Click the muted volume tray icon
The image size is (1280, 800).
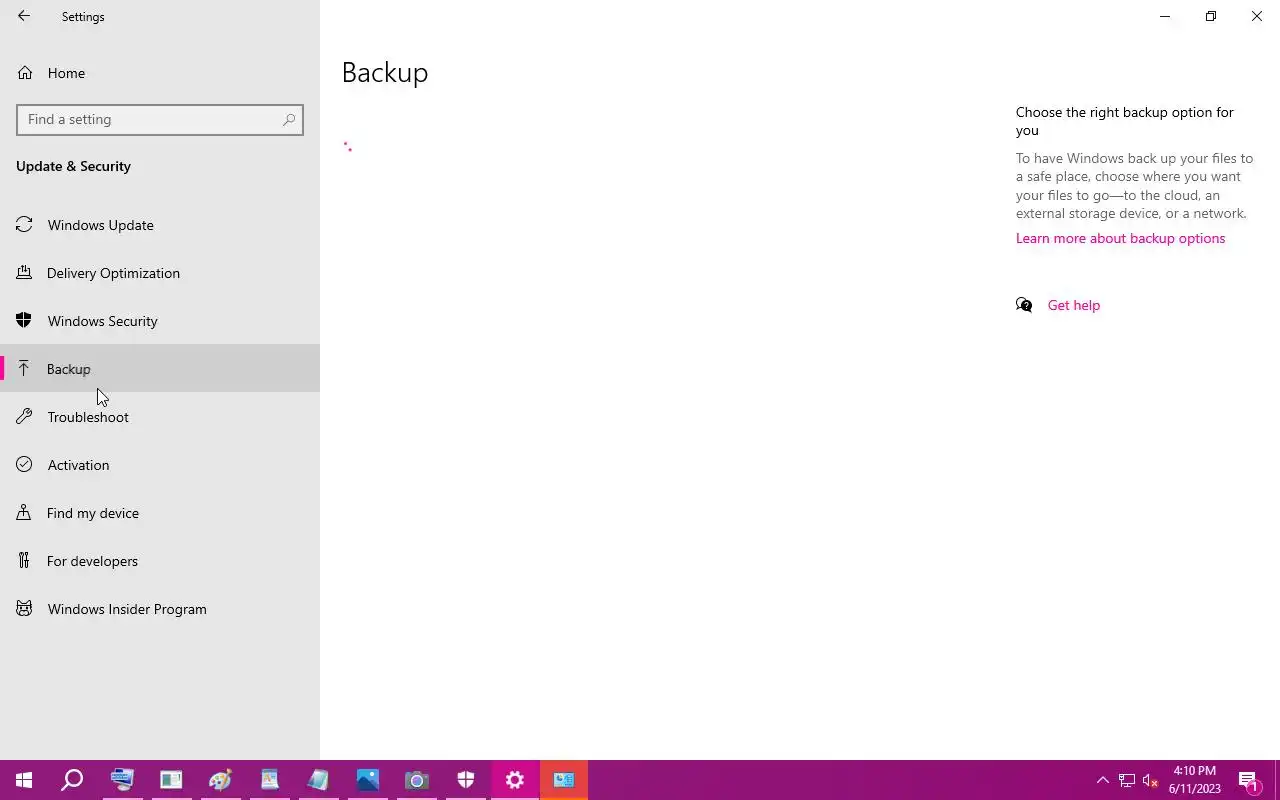tap(1150, 780)
